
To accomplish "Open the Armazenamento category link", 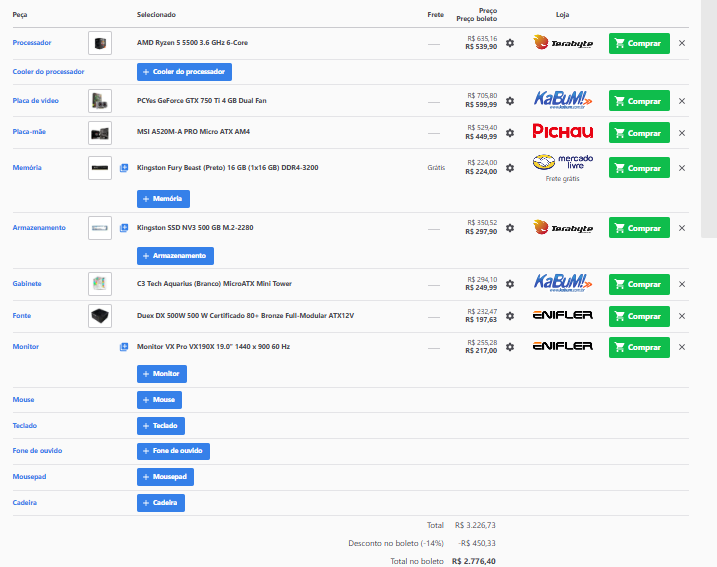I will (39, 228).
